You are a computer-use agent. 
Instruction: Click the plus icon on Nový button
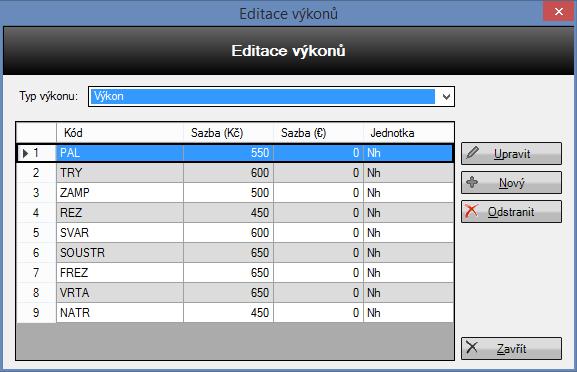[x=472, y=182]
